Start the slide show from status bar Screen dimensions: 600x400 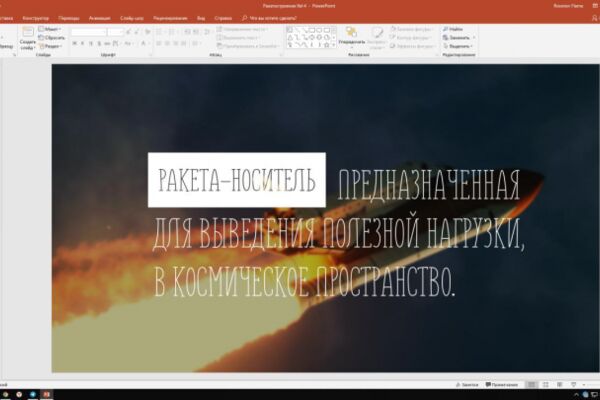(573, 384)
